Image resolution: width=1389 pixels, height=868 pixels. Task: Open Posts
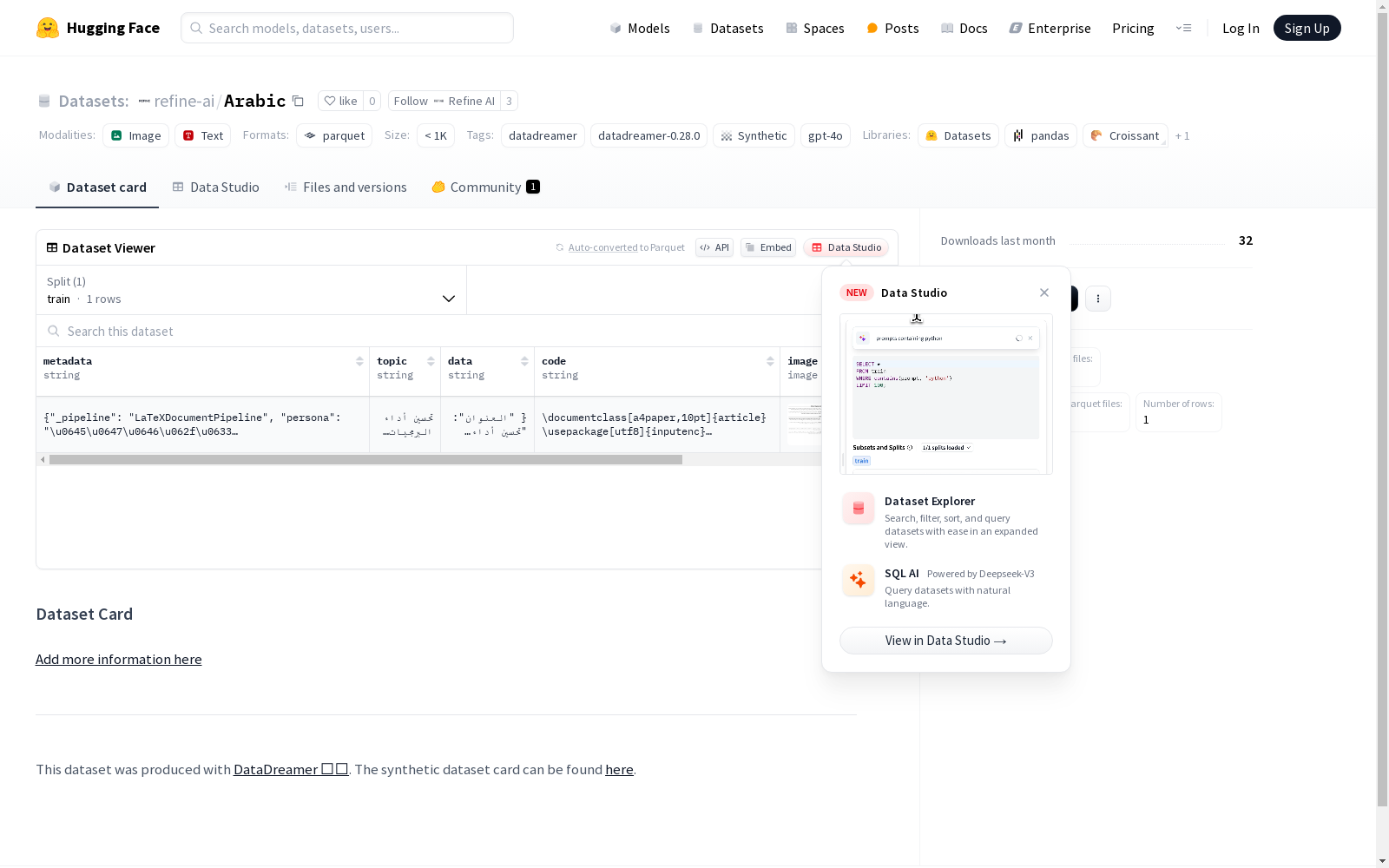892,28
